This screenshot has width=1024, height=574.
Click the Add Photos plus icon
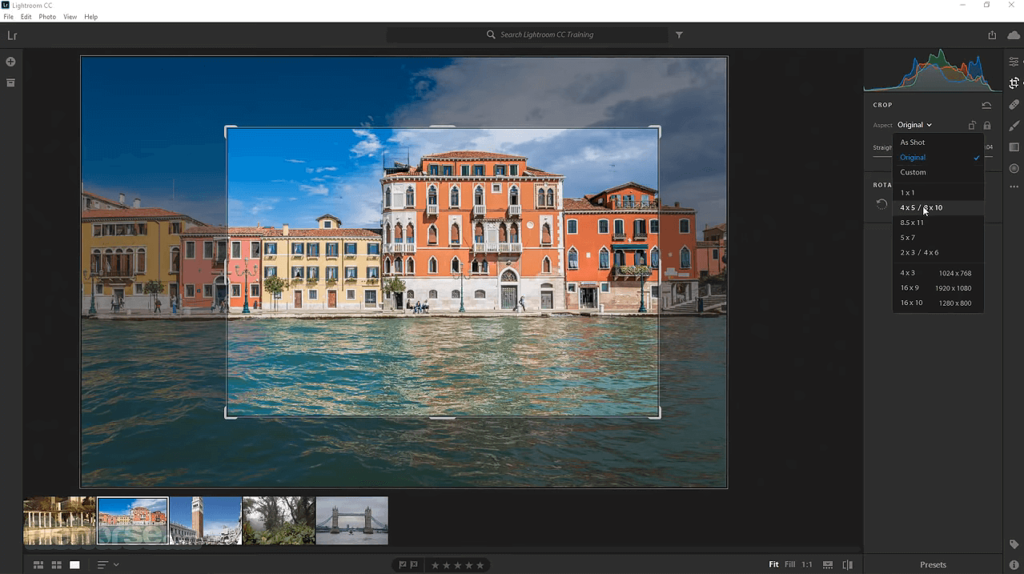coord(11,62)
